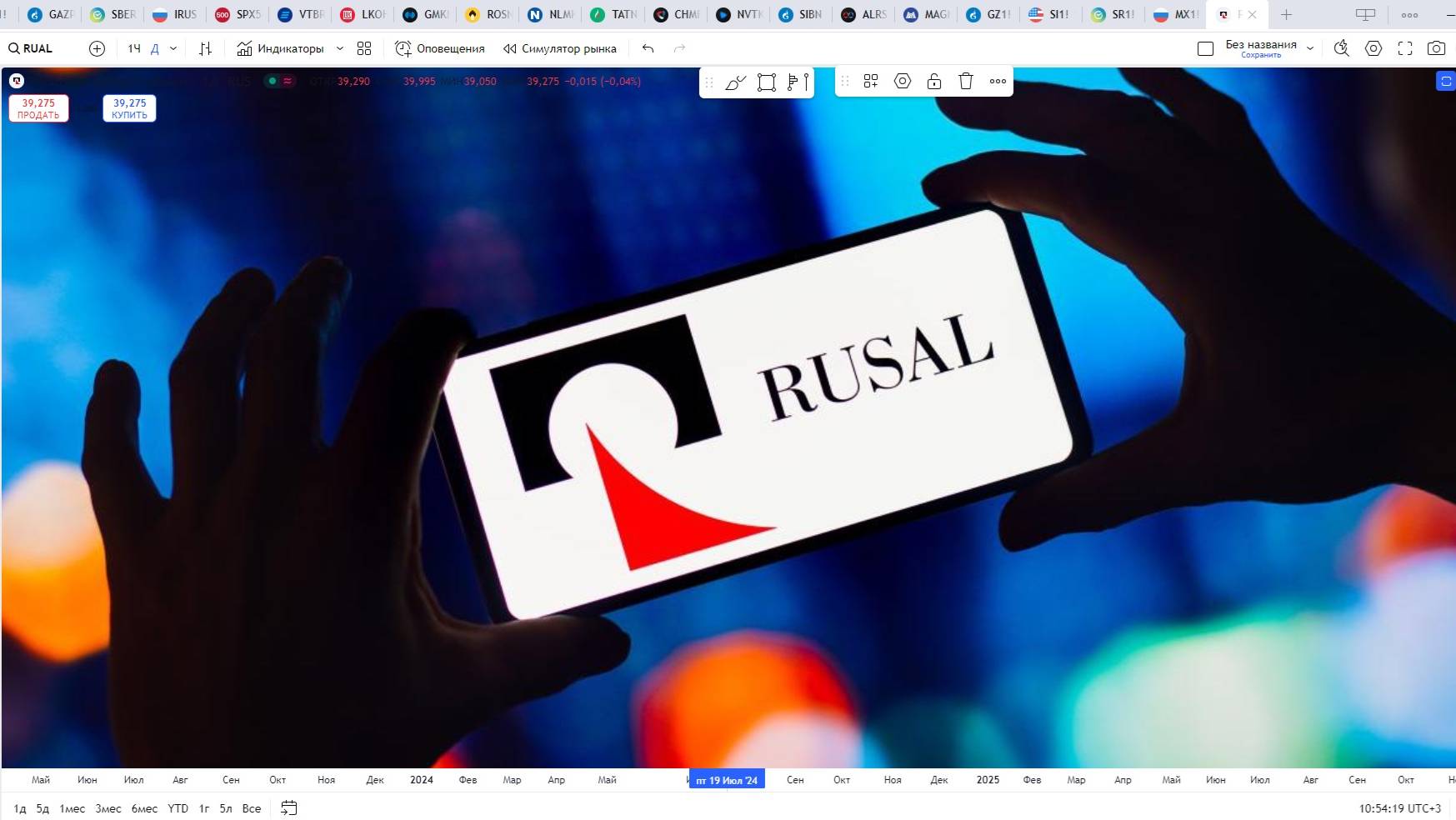Open the RUAL symbol search
This screenshot has width=1456, height=820.
point(31,48)
